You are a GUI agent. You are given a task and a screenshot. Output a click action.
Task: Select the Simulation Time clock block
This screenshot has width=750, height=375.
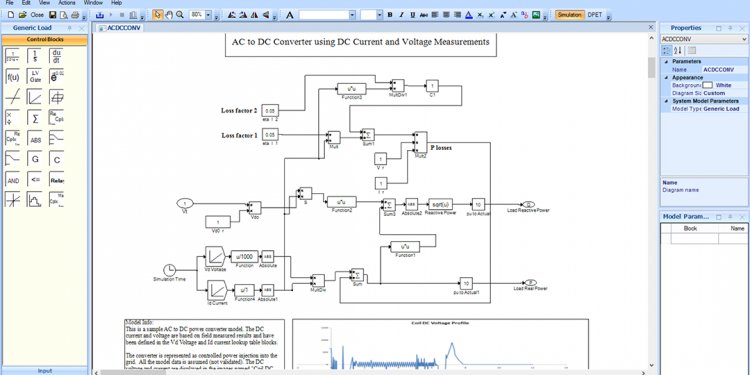169,270
